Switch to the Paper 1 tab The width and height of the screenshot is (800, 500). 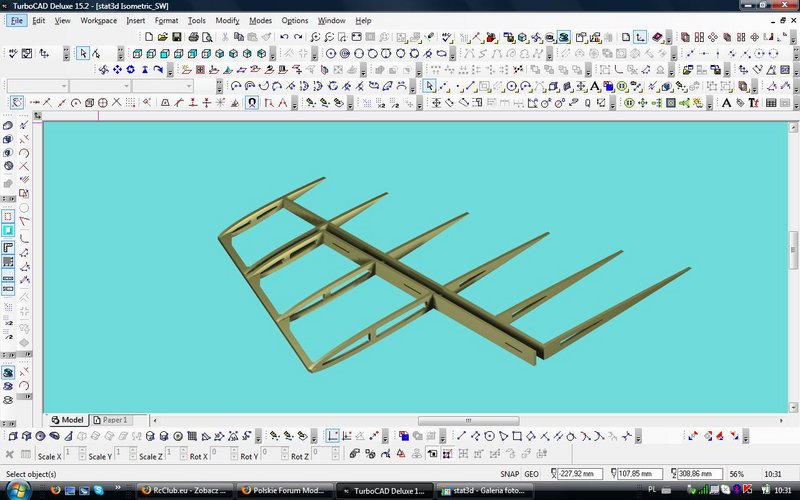point(114,420)
